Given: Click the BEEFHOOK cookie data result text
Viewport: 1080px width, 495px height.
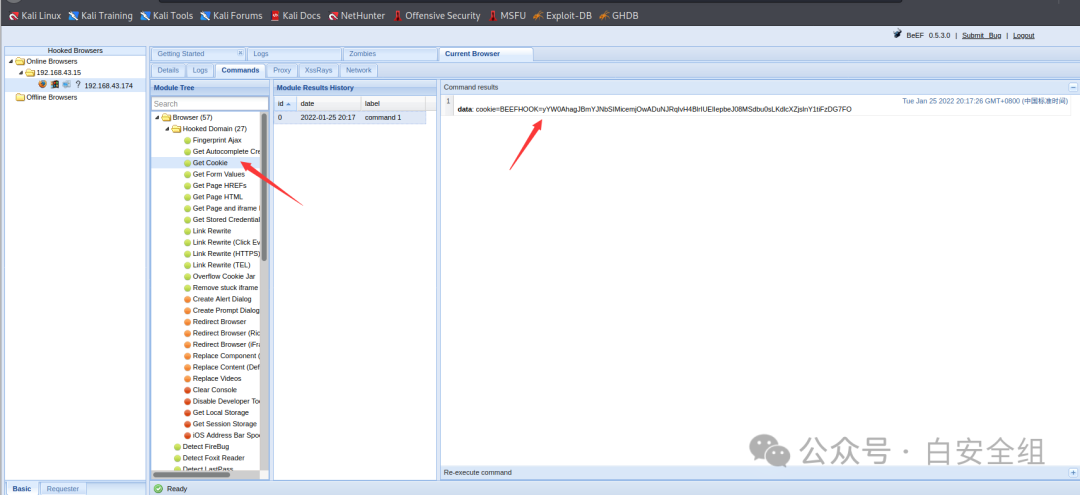Looking at the screenshot, I should pos(654,109).
